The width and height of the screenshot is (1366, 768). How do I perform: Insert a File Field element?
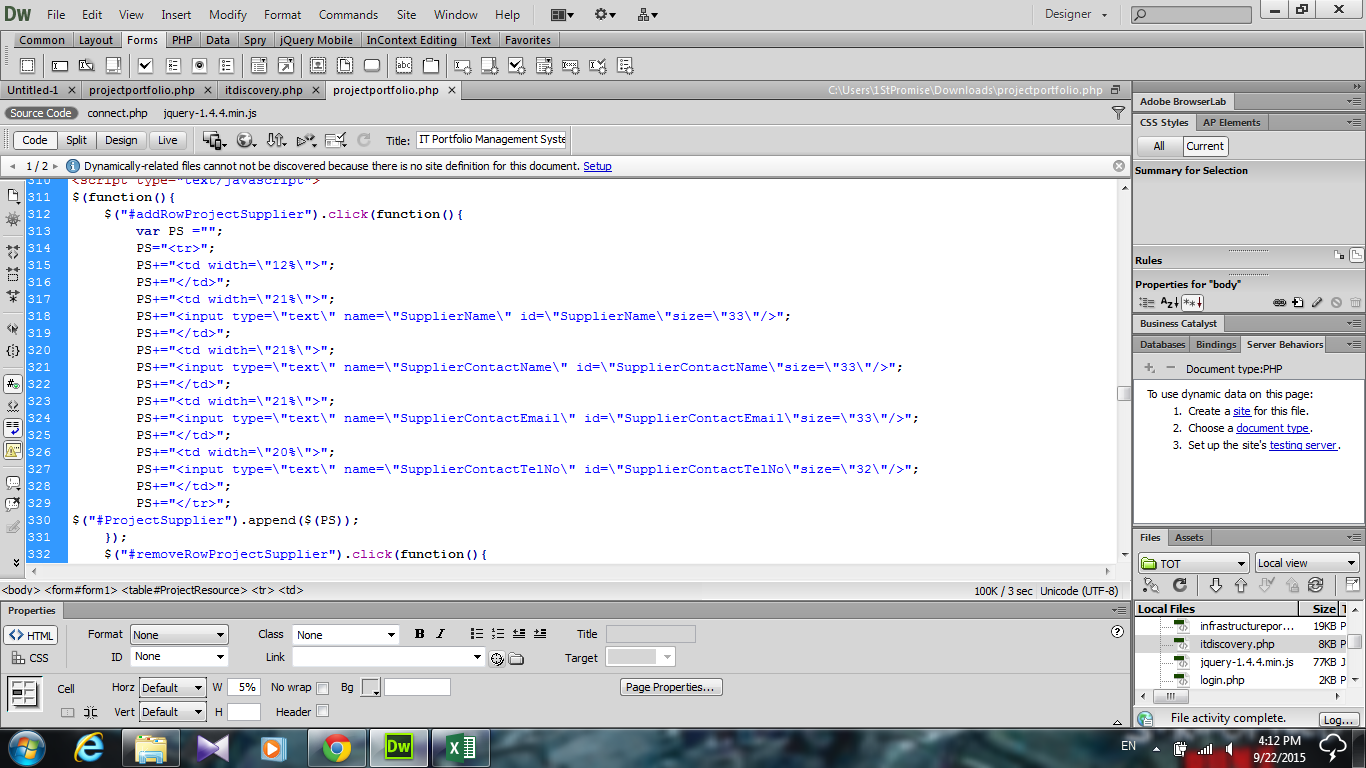345,66
